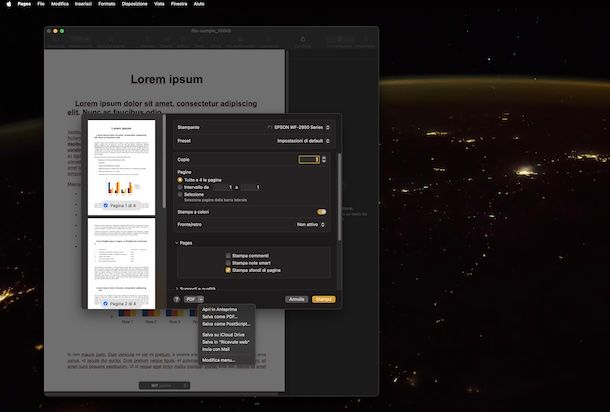Select the page 1 preview thumbnail

(121, 167)
